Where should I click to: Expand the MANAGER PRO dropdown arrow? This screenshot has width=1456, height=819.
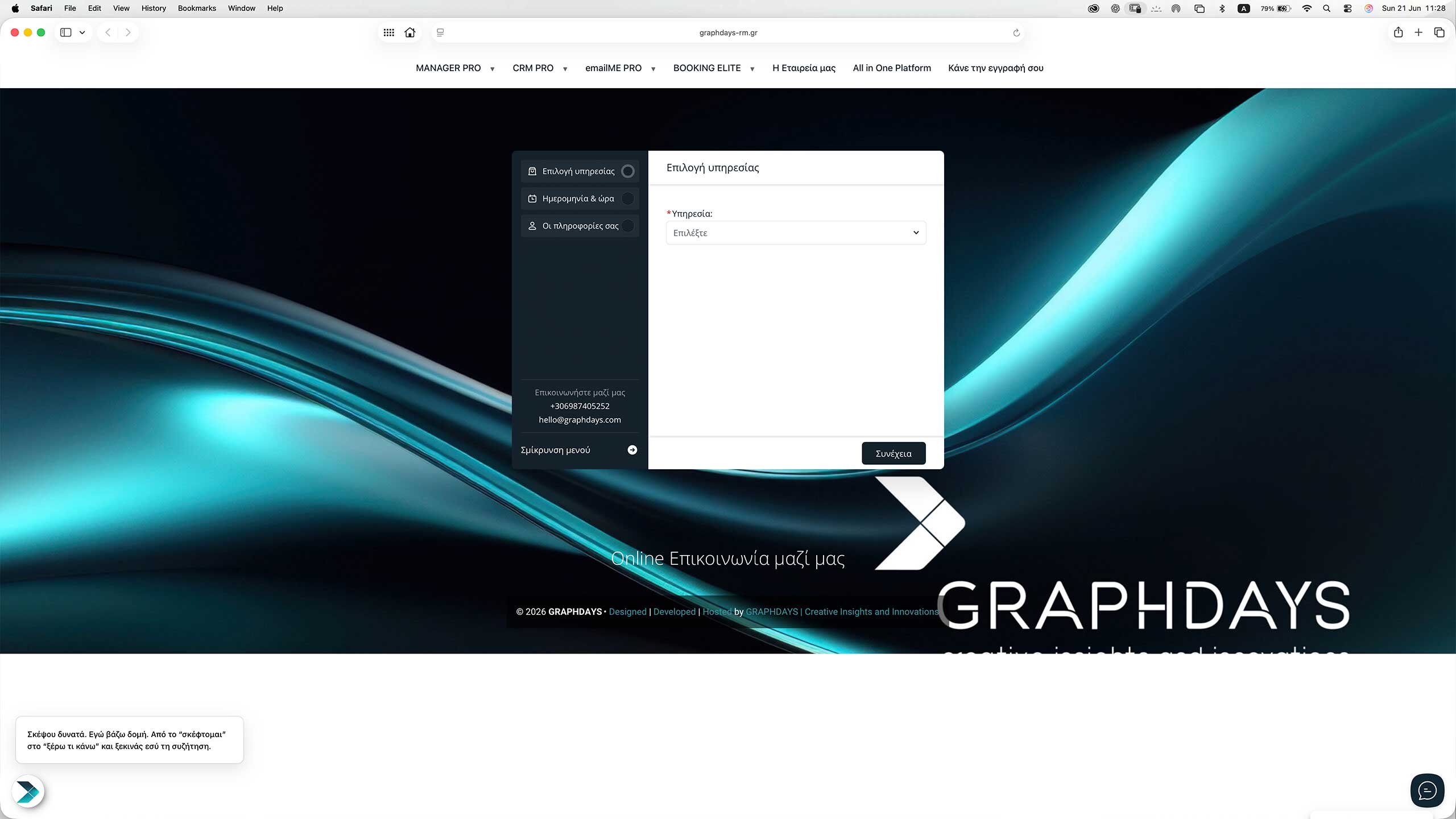493,69
